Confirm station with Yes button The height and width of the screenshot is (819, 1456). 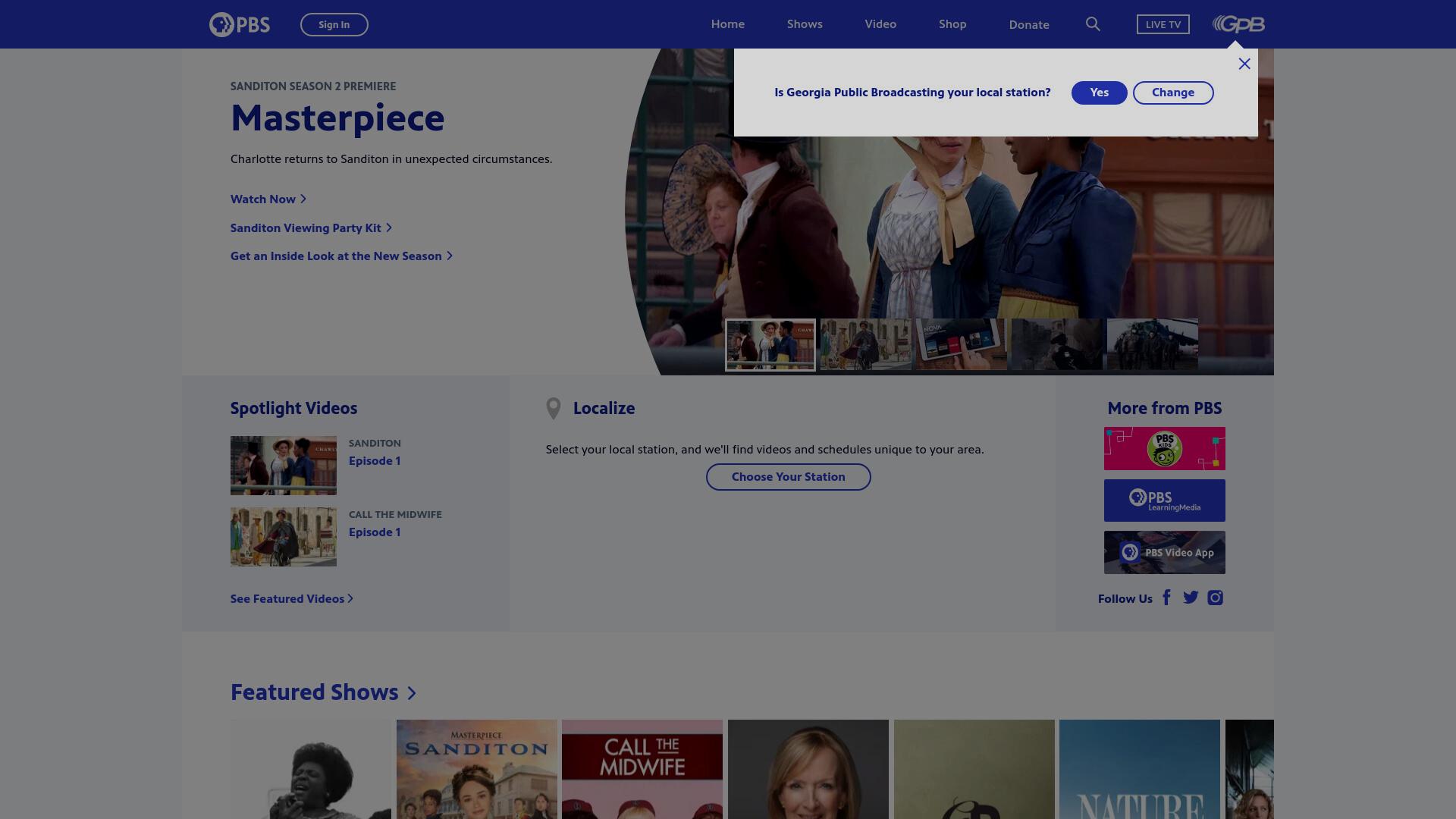(x=1100, y=93)
